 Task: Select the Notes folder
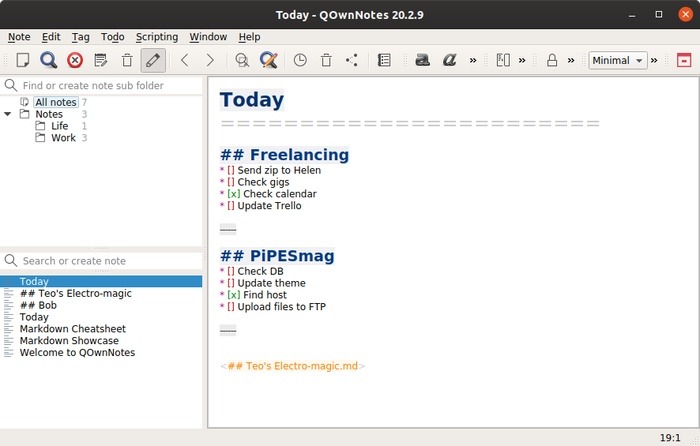[x=49, y=114]
